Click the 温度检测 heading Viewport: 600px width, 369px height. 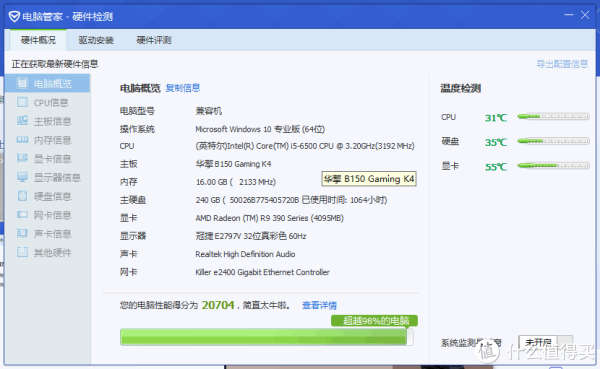pyautogui.click(x=460, y=88)
